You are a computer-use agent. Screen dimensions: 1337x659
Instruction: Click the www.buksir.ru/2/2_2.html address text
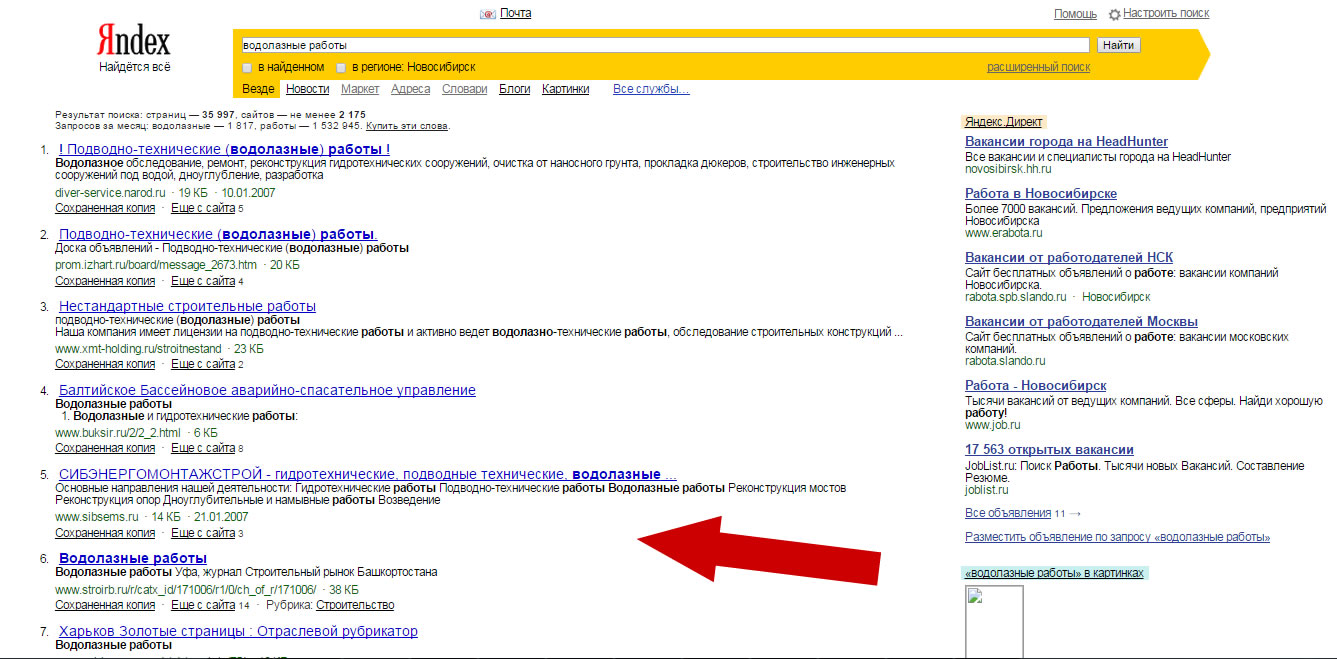click(118, 432)
